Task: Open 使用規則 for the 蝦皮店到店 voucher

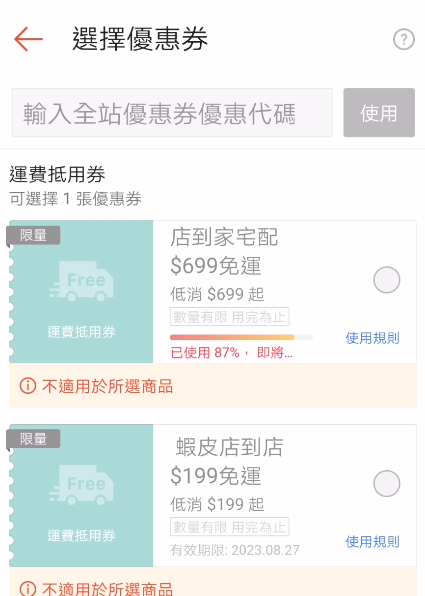Action: tap(373, 542)
